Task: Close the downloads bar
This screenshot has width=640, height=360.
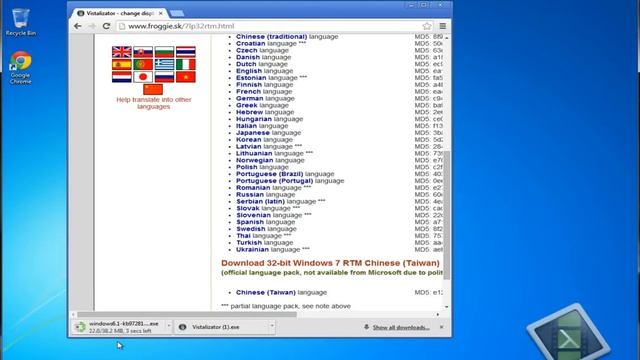Action: pyautogui.click(x=442, y=327)
